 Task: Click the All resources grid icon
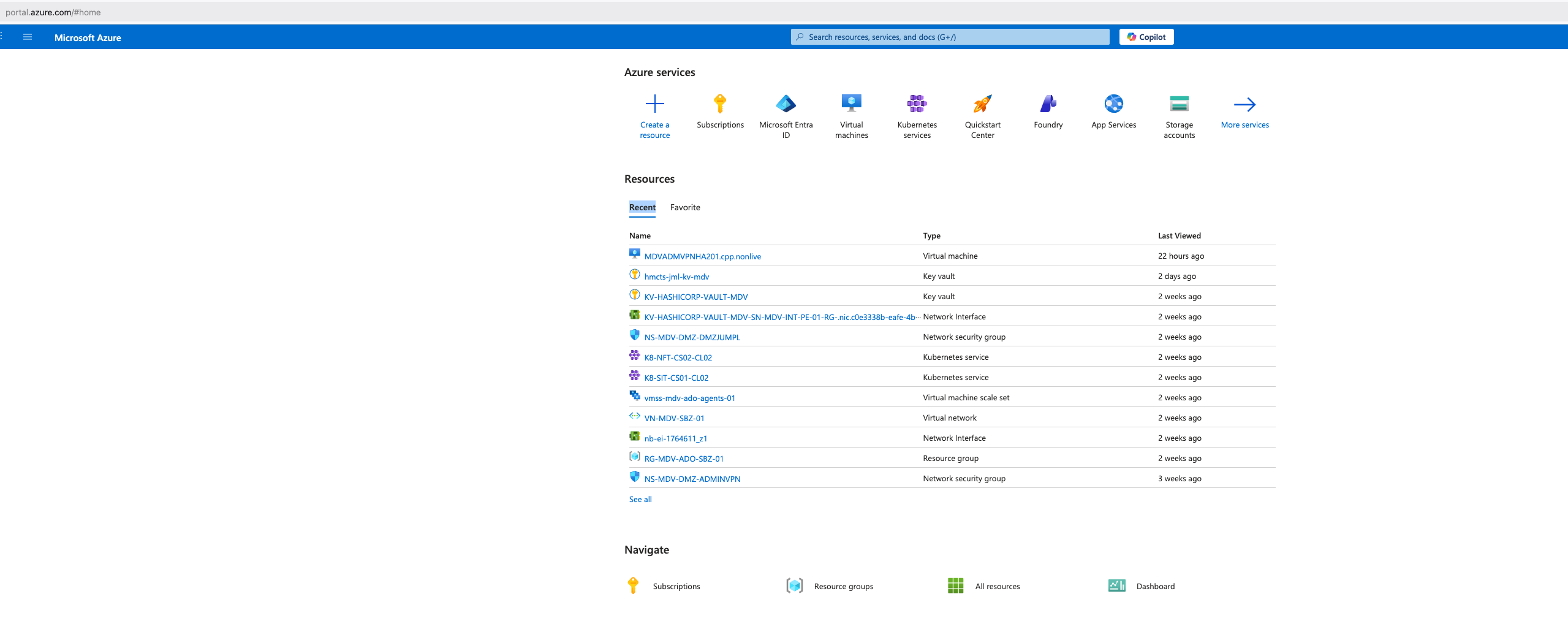coord(956,585)
